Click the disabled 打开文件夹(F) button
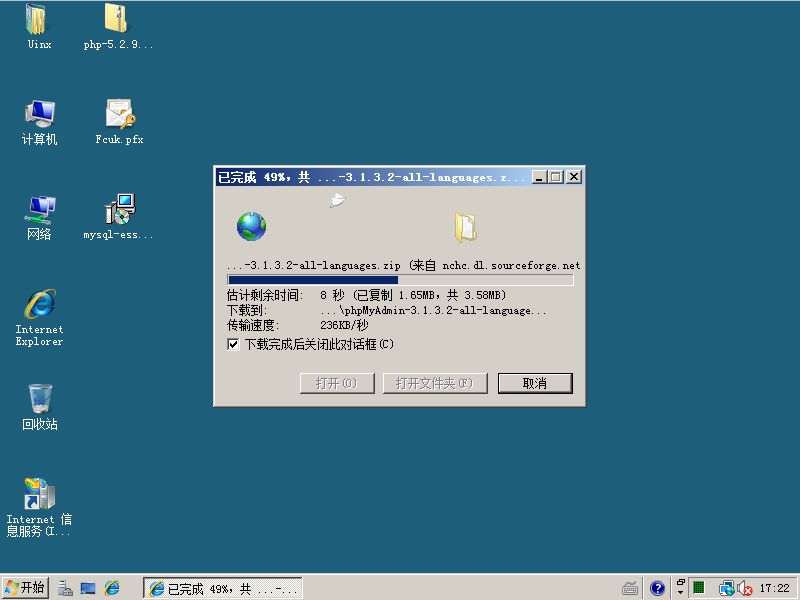The width and height of the screenshot is (800, 600). pyautogui.click(x=435, y=383)
